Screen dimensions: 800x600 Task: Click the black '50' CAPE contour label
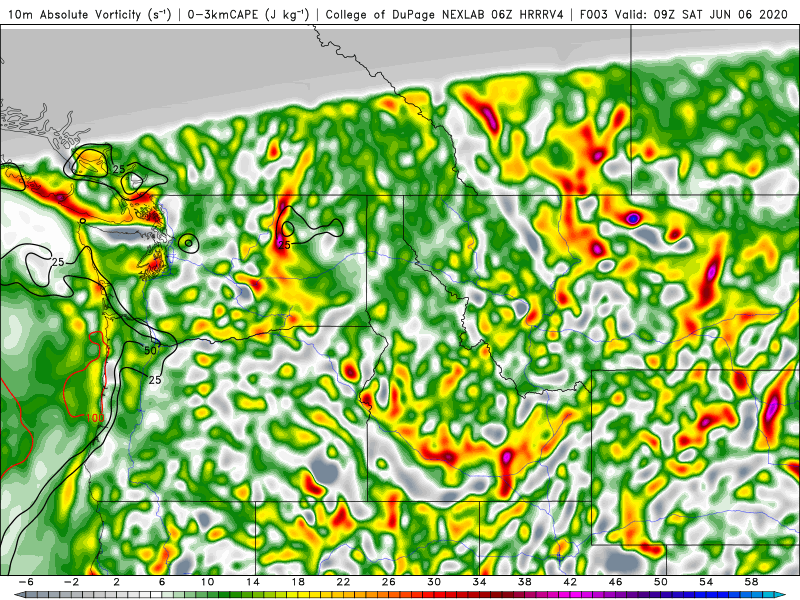[x=151, y=351]
